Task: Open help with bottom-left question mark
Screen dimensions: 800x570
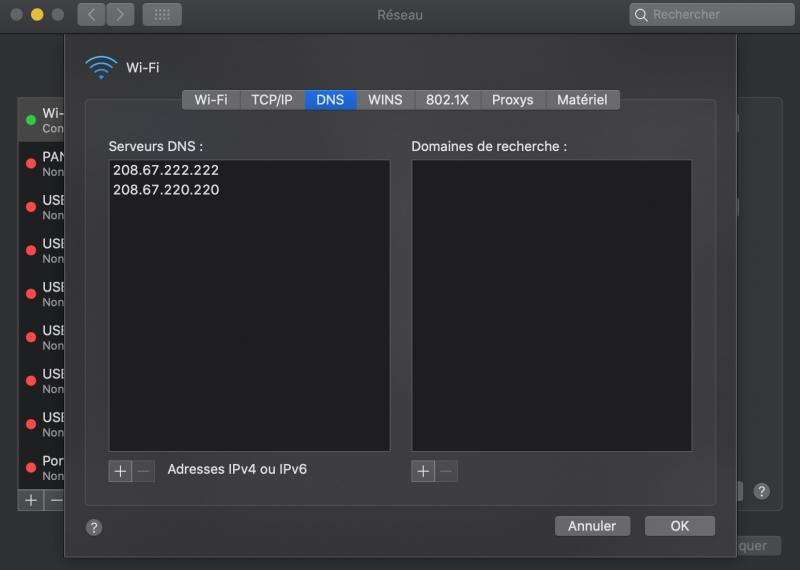Action: [94, 527]
